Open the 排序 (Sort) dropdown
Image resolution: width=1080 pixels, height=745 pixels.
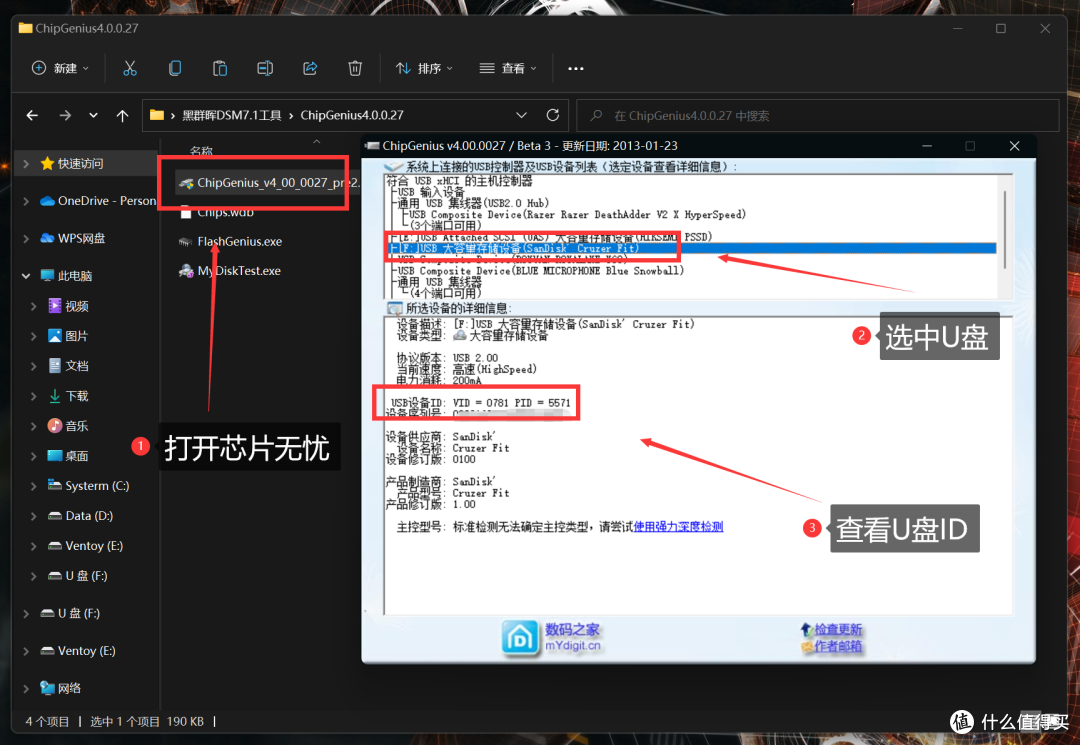[x=424, y=68]
